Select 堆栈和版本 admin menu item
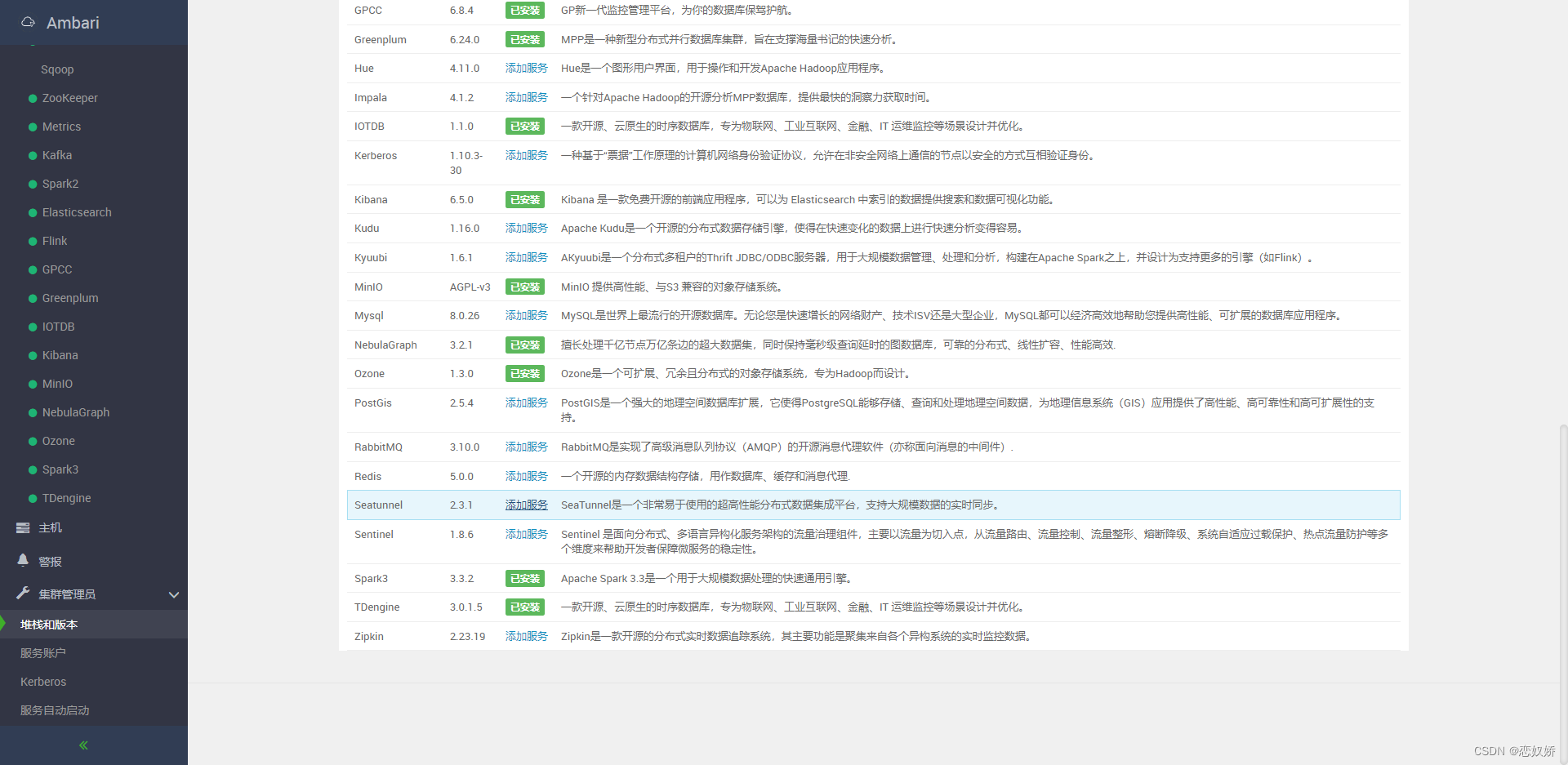The image size is (1568, 765). click(x=49, y=625)
